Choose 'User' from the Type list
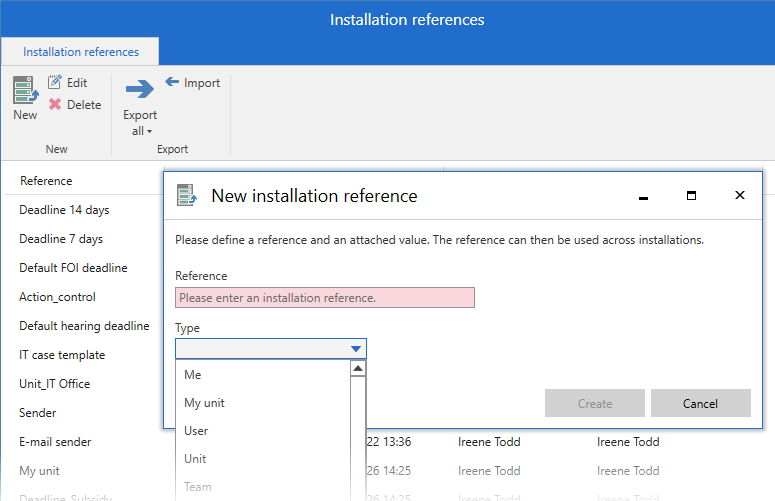Viewport: 775px width, 501px height. click(x=196, y=431)
